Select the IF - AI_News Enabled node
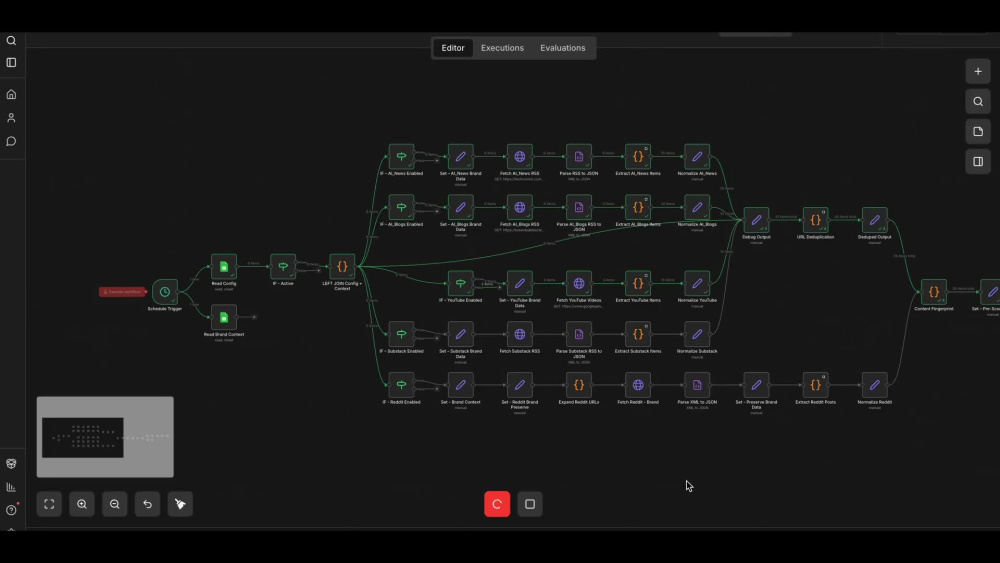1000x563 pixels. click(401, 157)
